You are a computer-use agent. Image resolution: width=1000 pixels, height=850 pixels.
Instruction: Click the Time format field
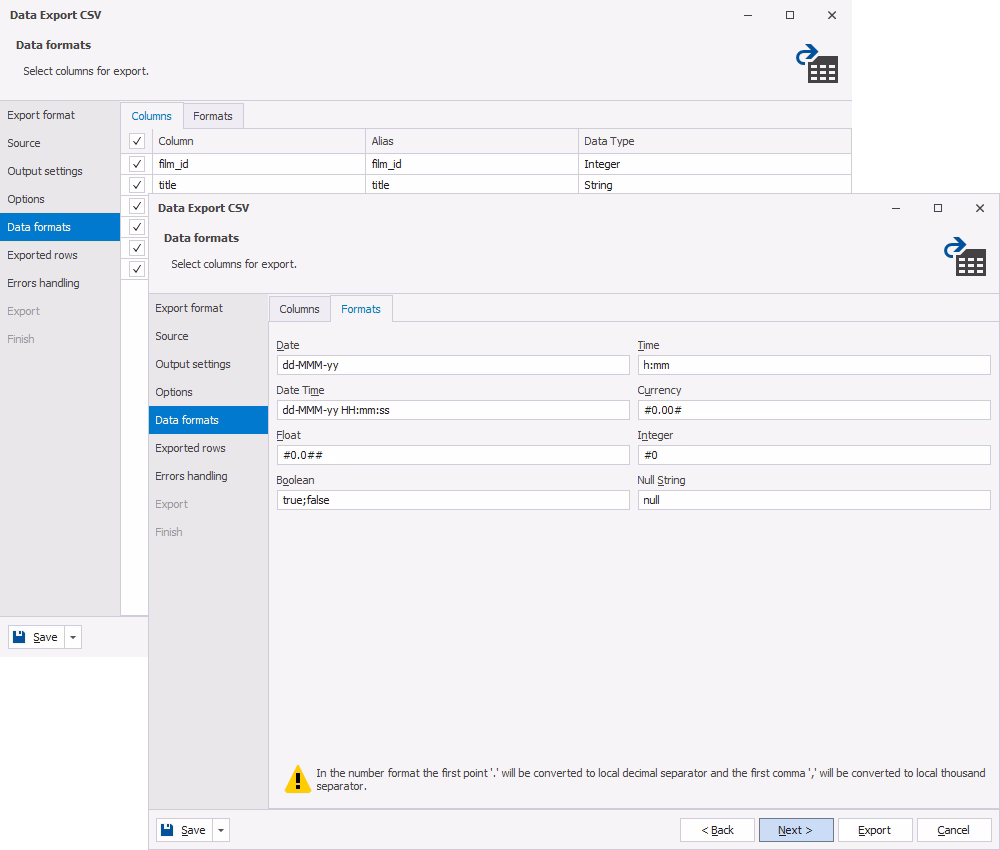(814, 365)
